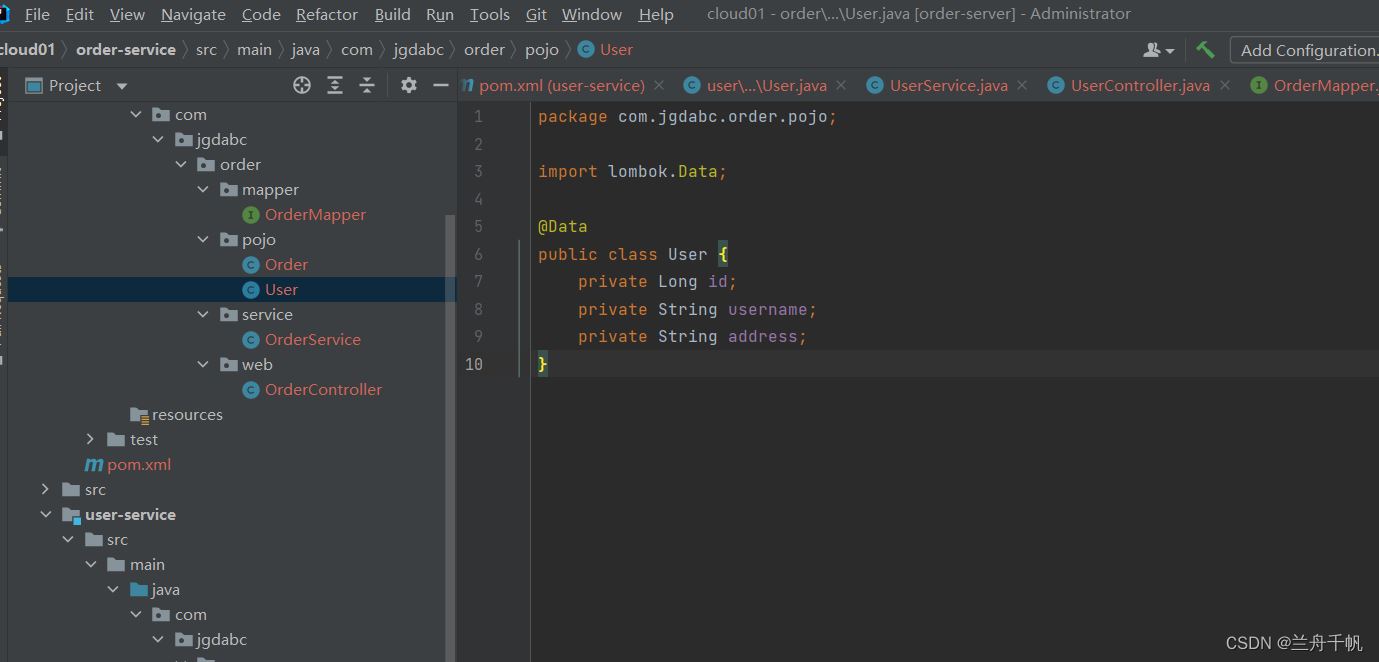Click jgdabc in the breadcrumb path
The width and height of the screenshot is (1379, 662).
tap(417, 49)
